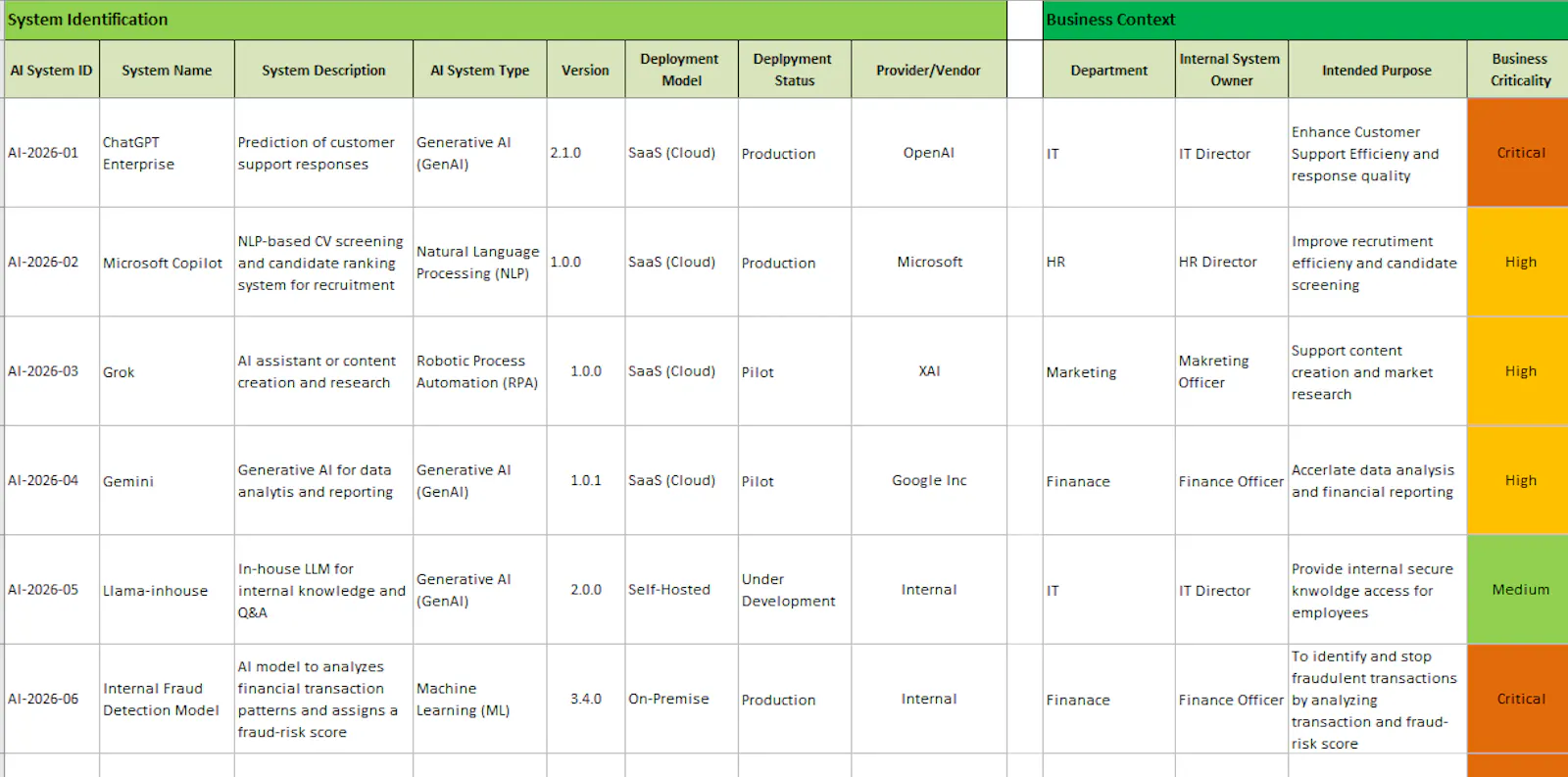Select the HR Director owner cell
Viewport: 1568px width, 777px height.
pyautogui.click(x=1232, y=262)
